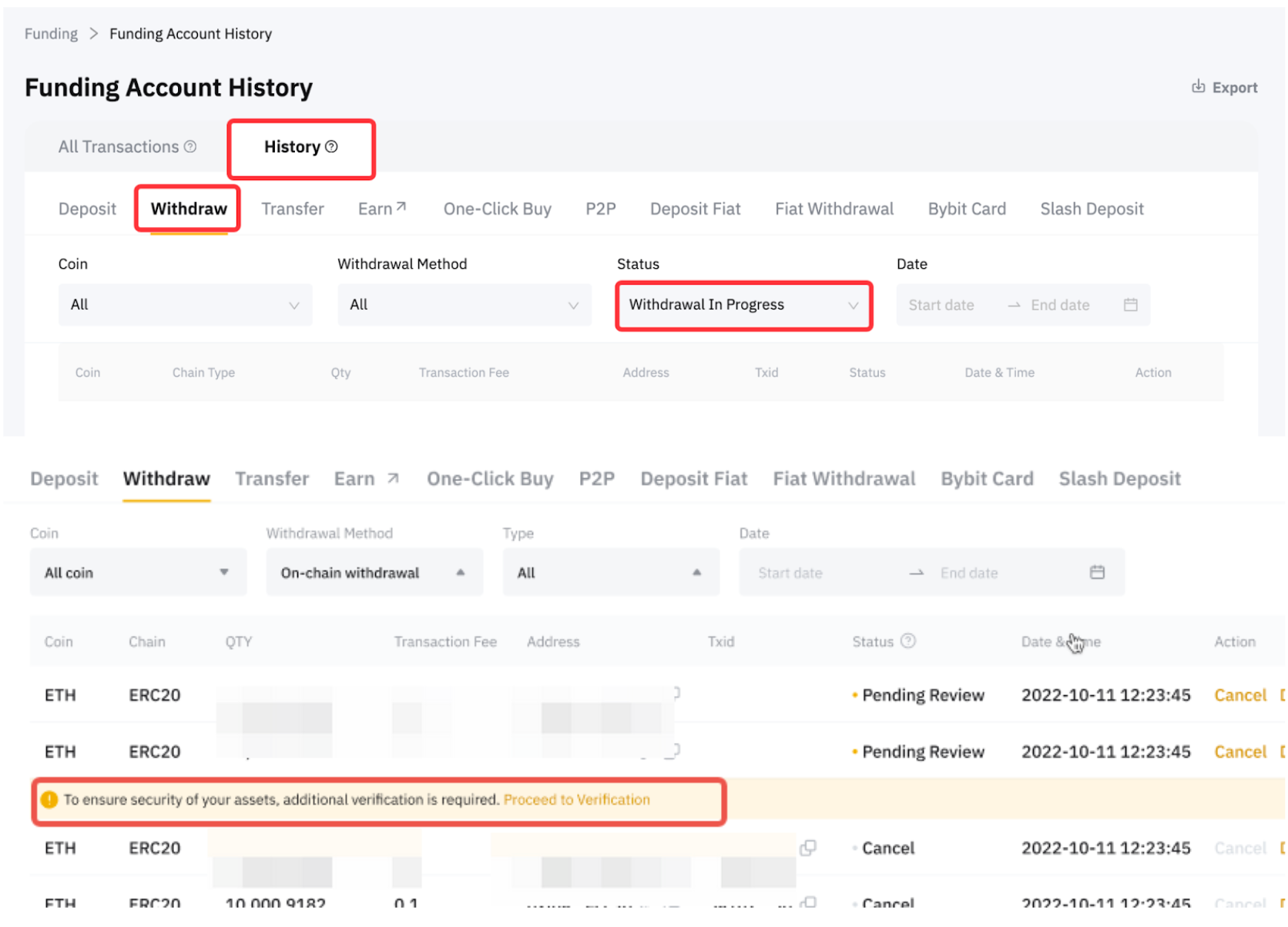Open the upper Coin dropdown set to All
The width and height of the screenshot is (1288, 927).
tap(185, 305)
